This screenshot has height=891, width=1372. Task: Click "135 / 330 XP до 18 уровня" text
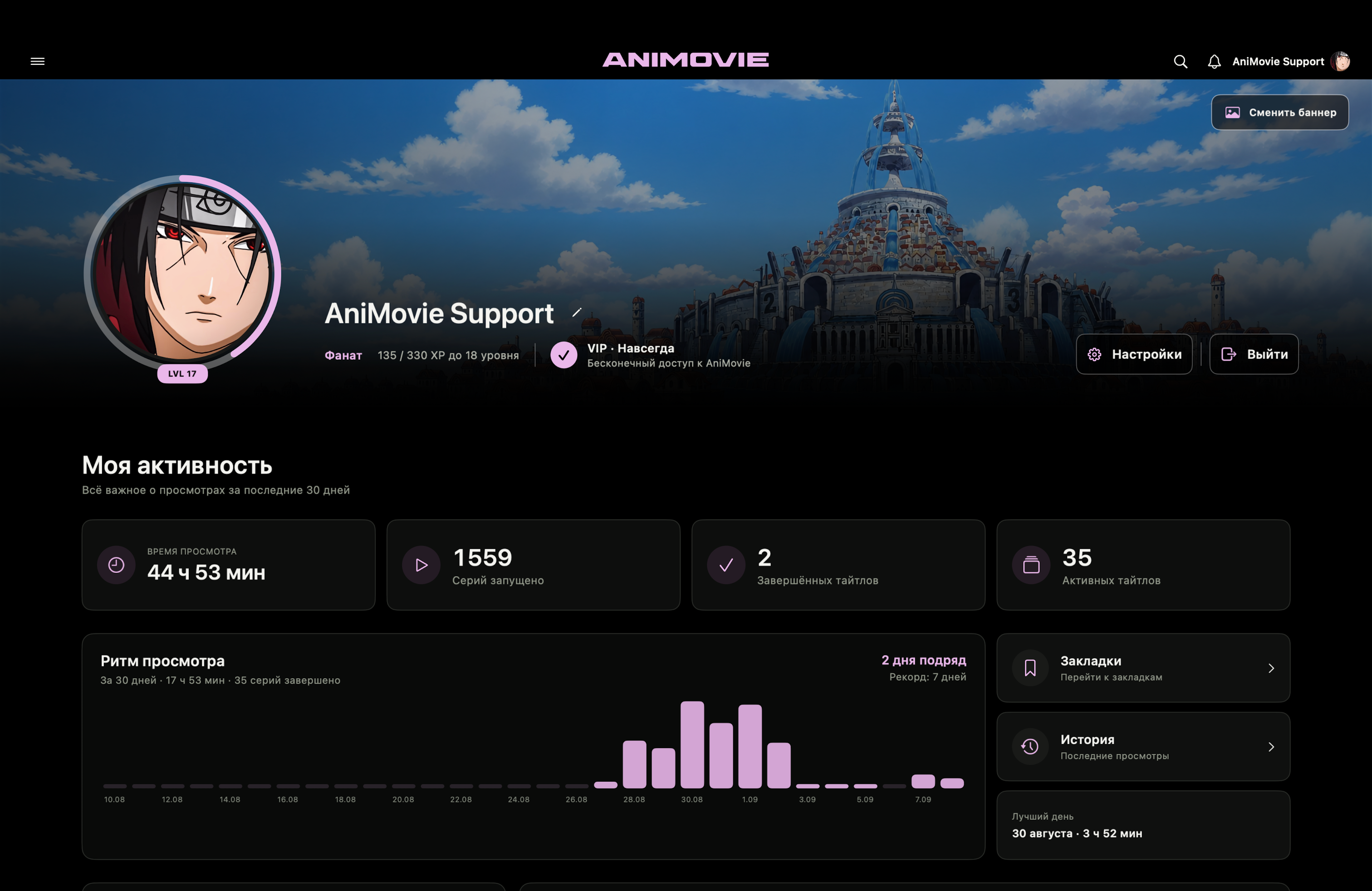(x=448, y=355)
